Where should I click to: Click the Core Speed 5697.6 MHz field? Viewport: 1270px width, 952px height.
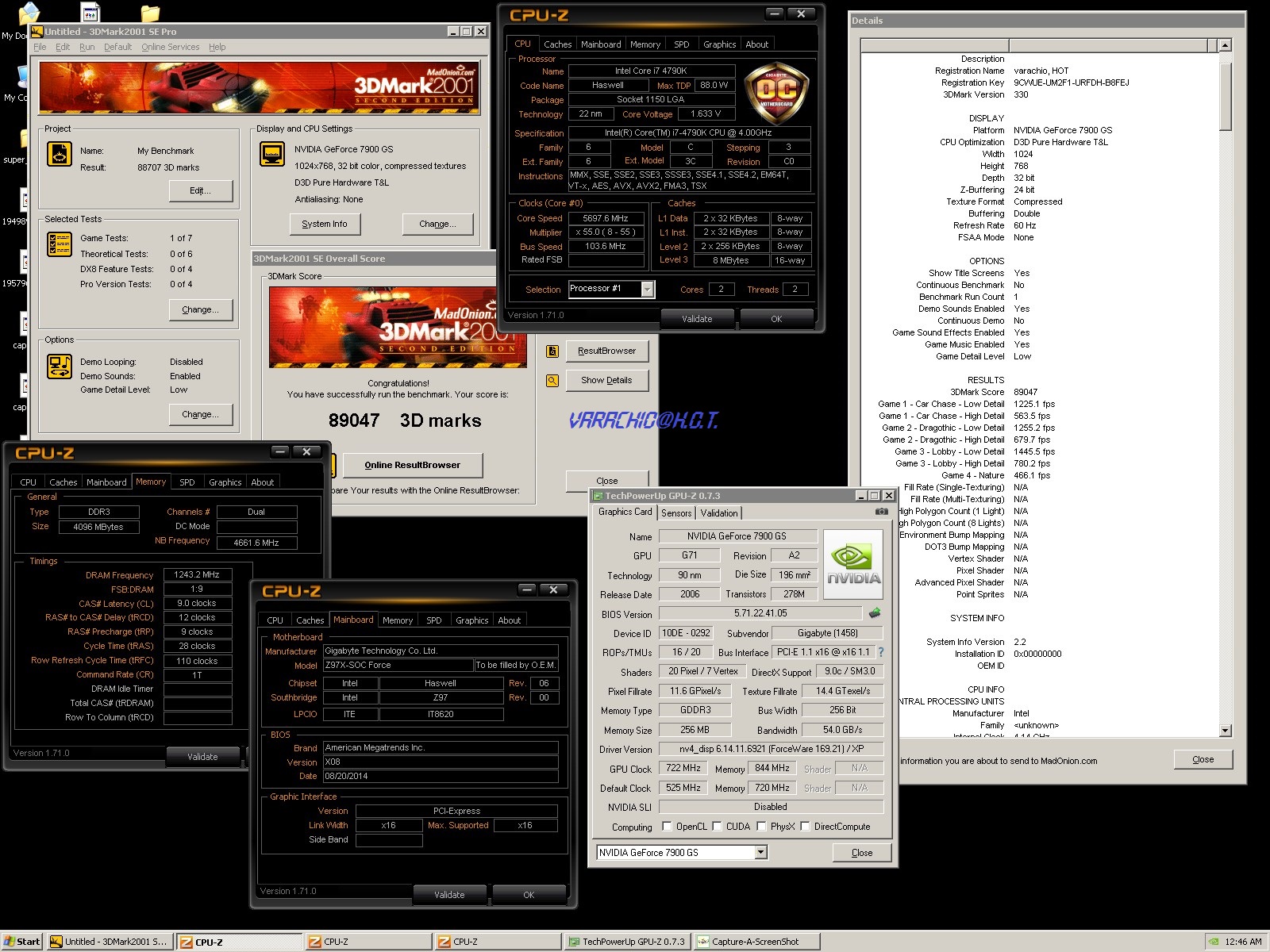(606, 218)
